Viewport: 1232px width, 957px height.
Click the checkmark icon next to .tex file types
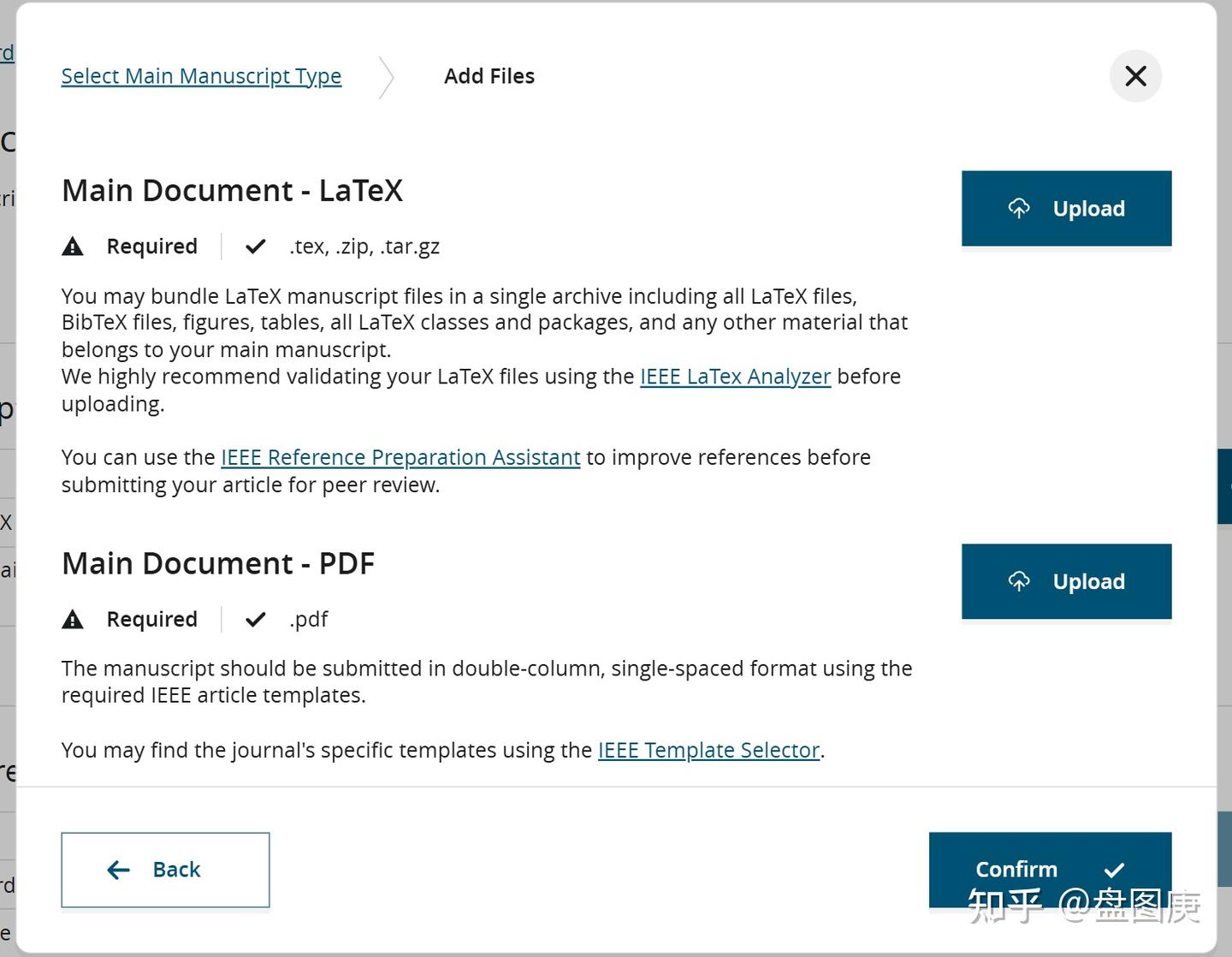[254, 246]
